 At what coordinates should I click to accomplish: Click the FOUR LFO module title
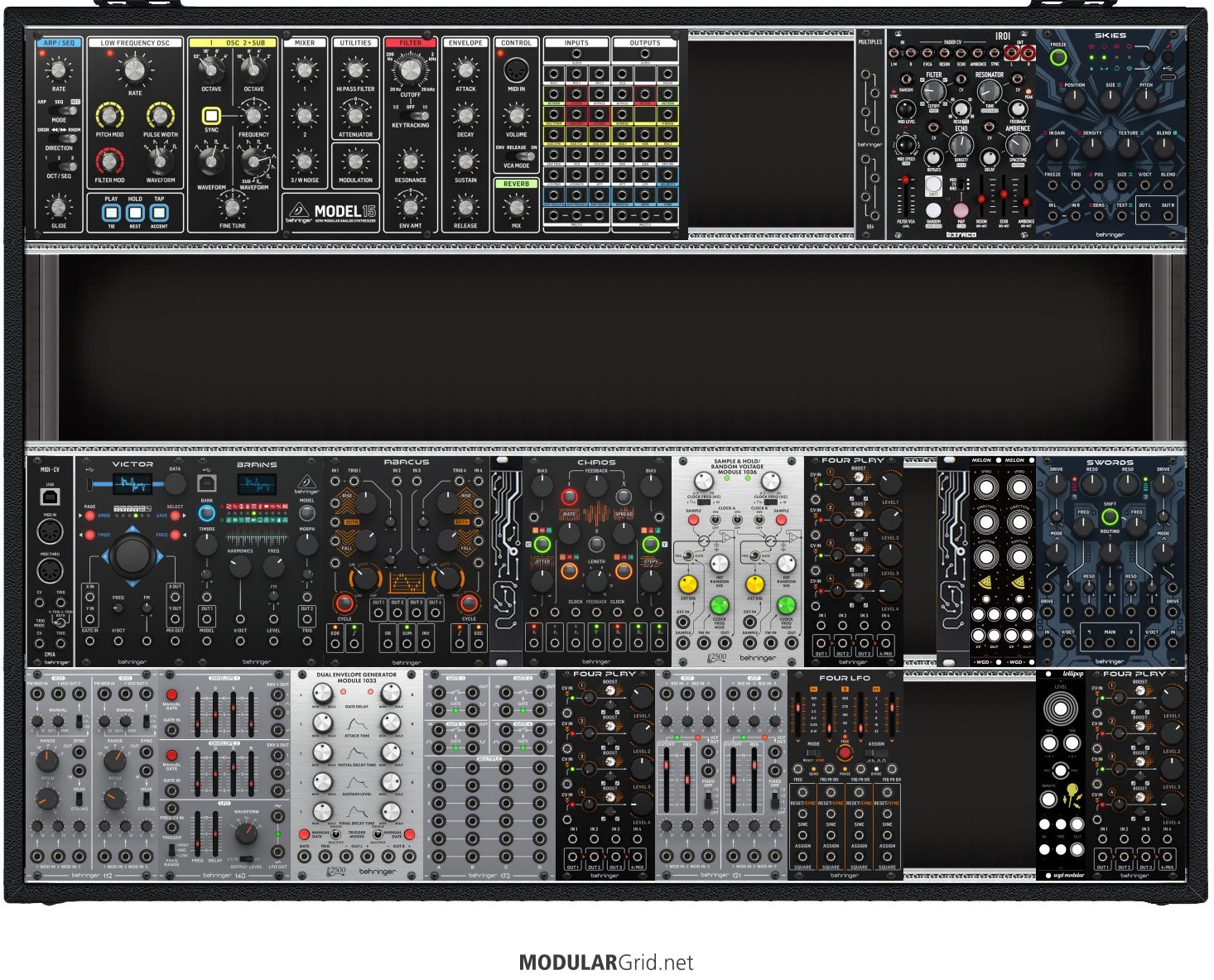click(x=844, y=677)
